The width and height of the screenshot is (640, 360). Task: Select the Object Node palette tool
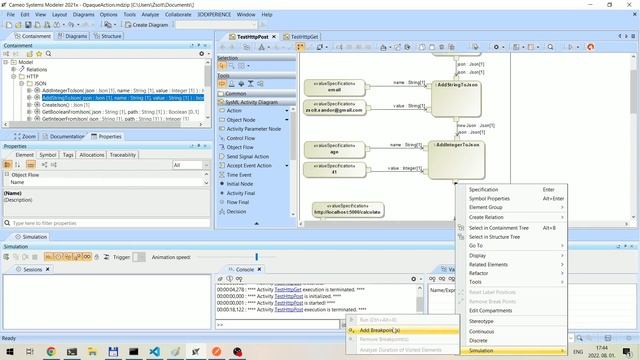tap(241, 120)
